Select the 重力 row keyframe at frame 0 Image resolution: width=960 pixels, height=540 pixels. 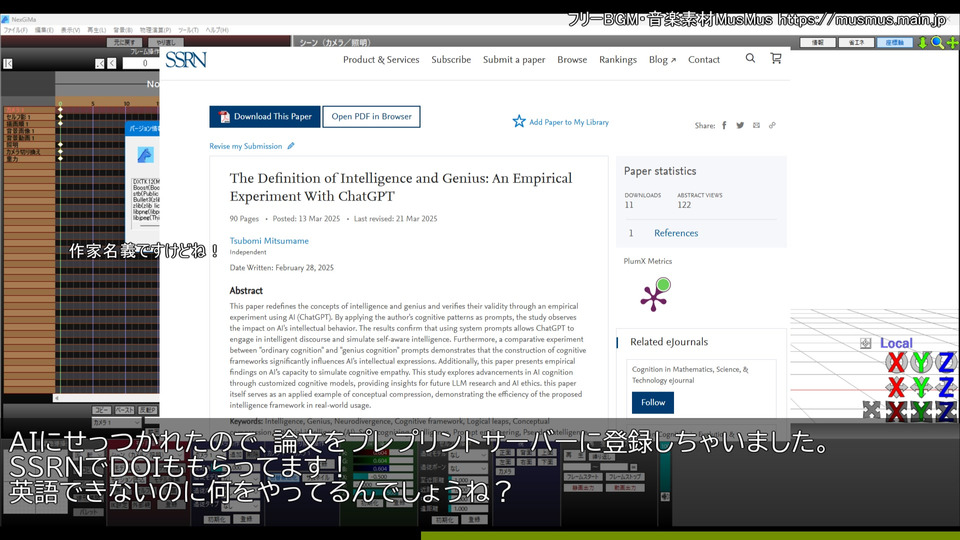click(60, 159)
